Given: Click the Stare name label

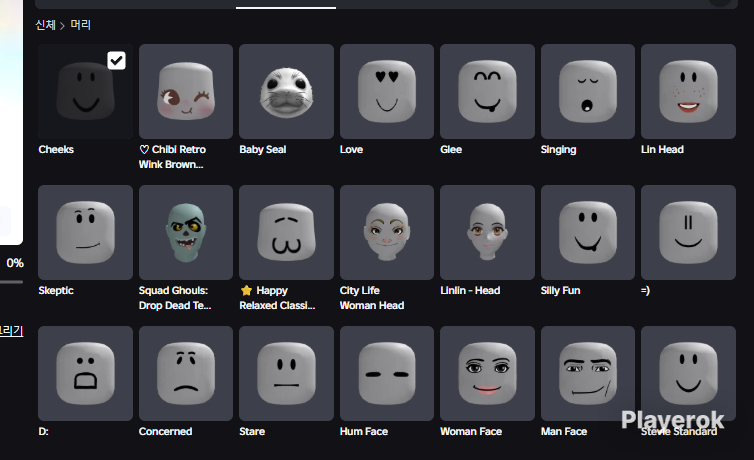Looking at the screenshot, I should point(252,432).
